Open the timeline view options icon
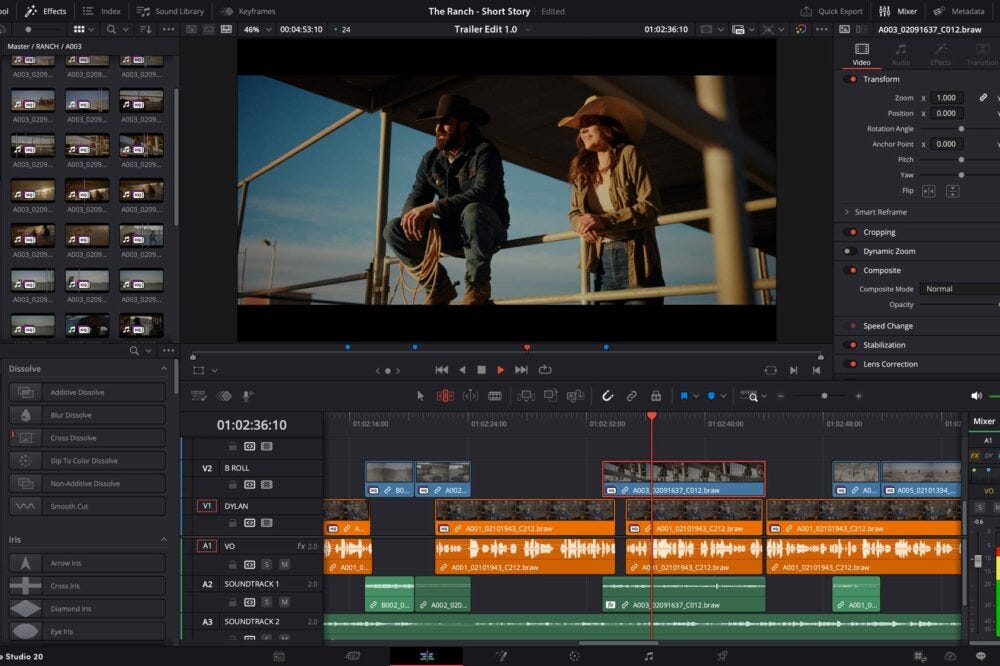Viewport: 1000px width, 666px height. (199, 396)
